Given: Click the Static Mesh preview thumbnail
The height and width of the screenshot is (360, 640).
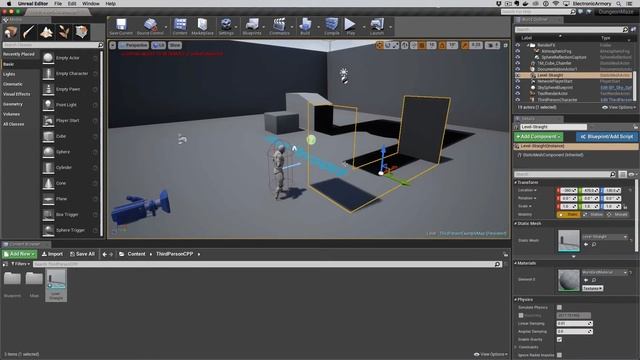Looking at the screenshot, I should click(569, 241).
